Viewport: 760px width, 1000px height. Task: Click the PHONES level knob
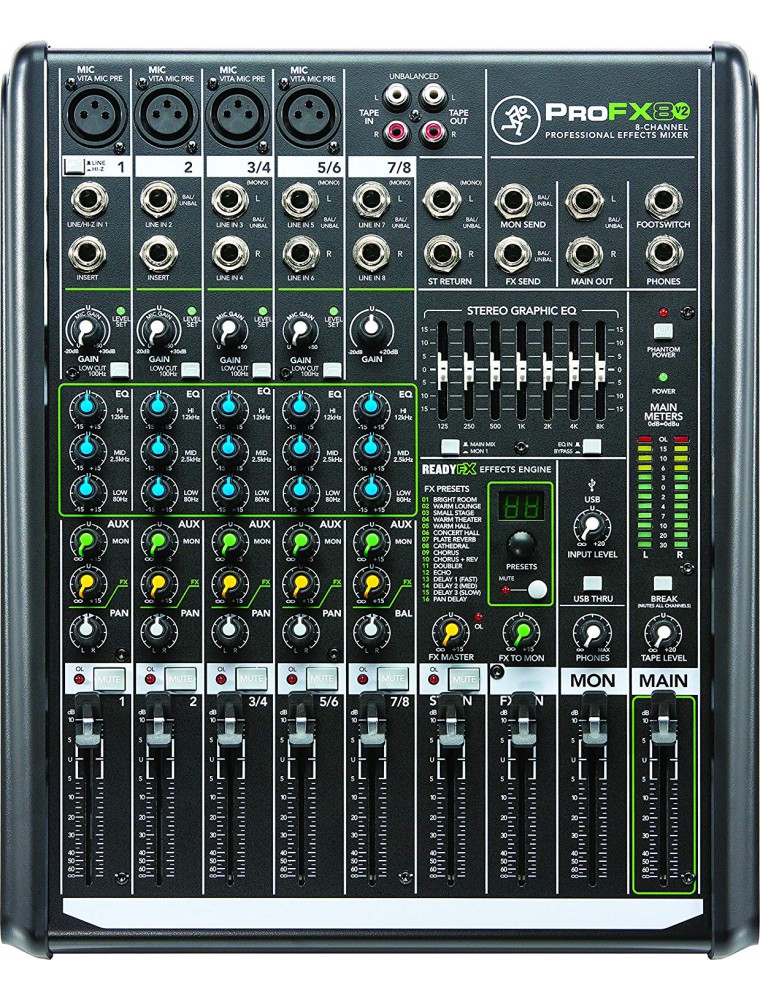coord(592,633)
